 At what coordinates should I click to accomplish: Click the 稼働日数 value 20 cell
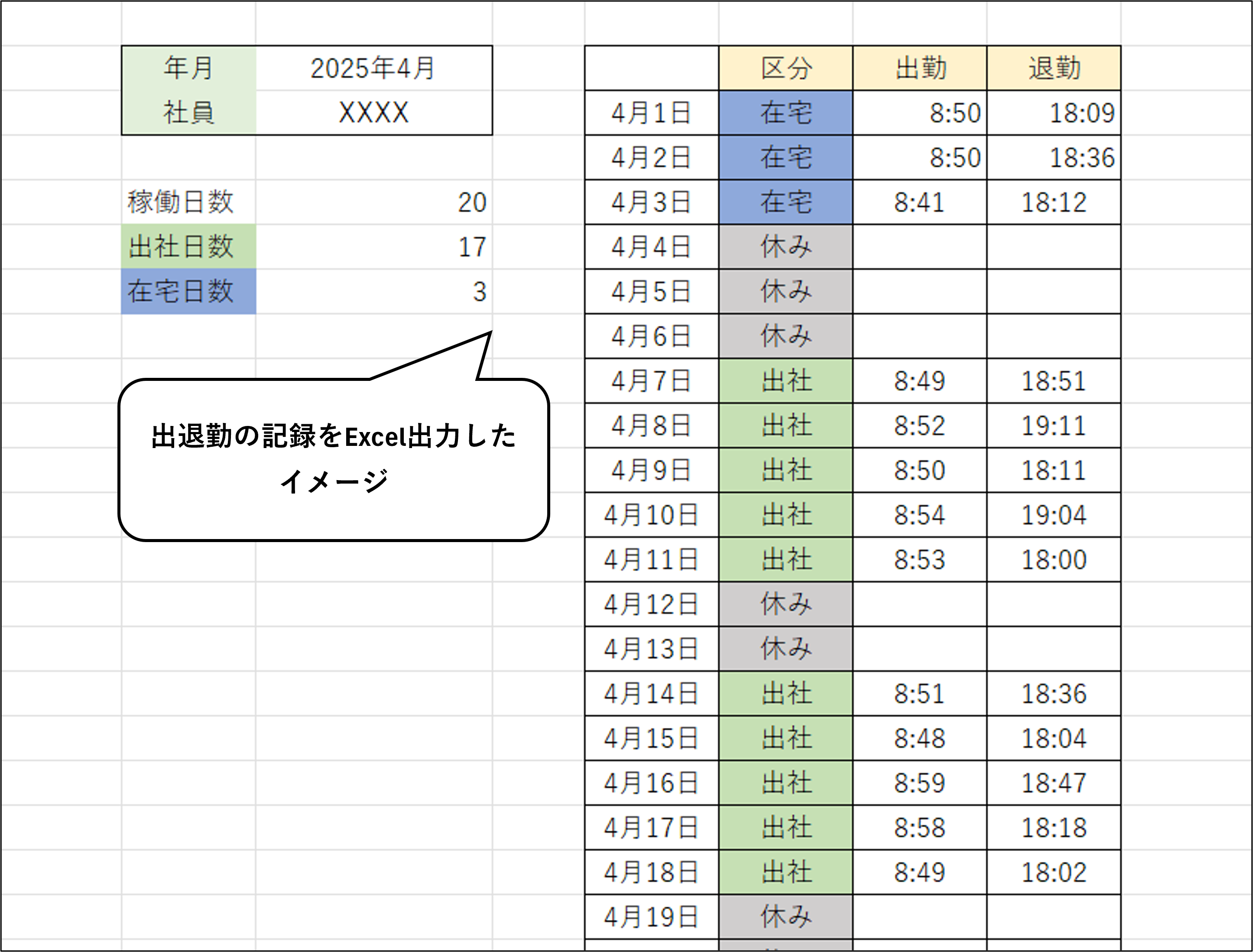pos(373,202)
